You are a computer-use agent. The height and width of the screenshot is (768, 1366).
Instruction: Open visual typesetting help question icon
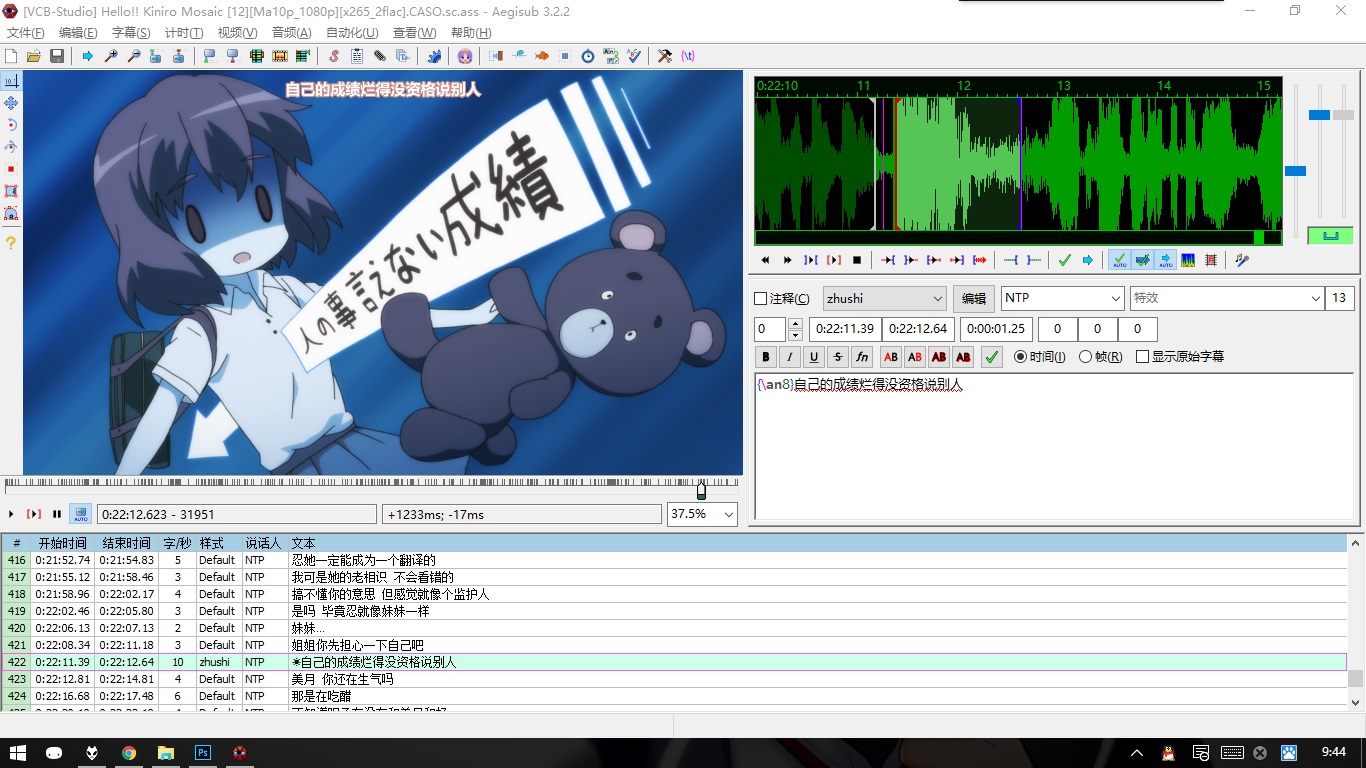tap(11, 243)
